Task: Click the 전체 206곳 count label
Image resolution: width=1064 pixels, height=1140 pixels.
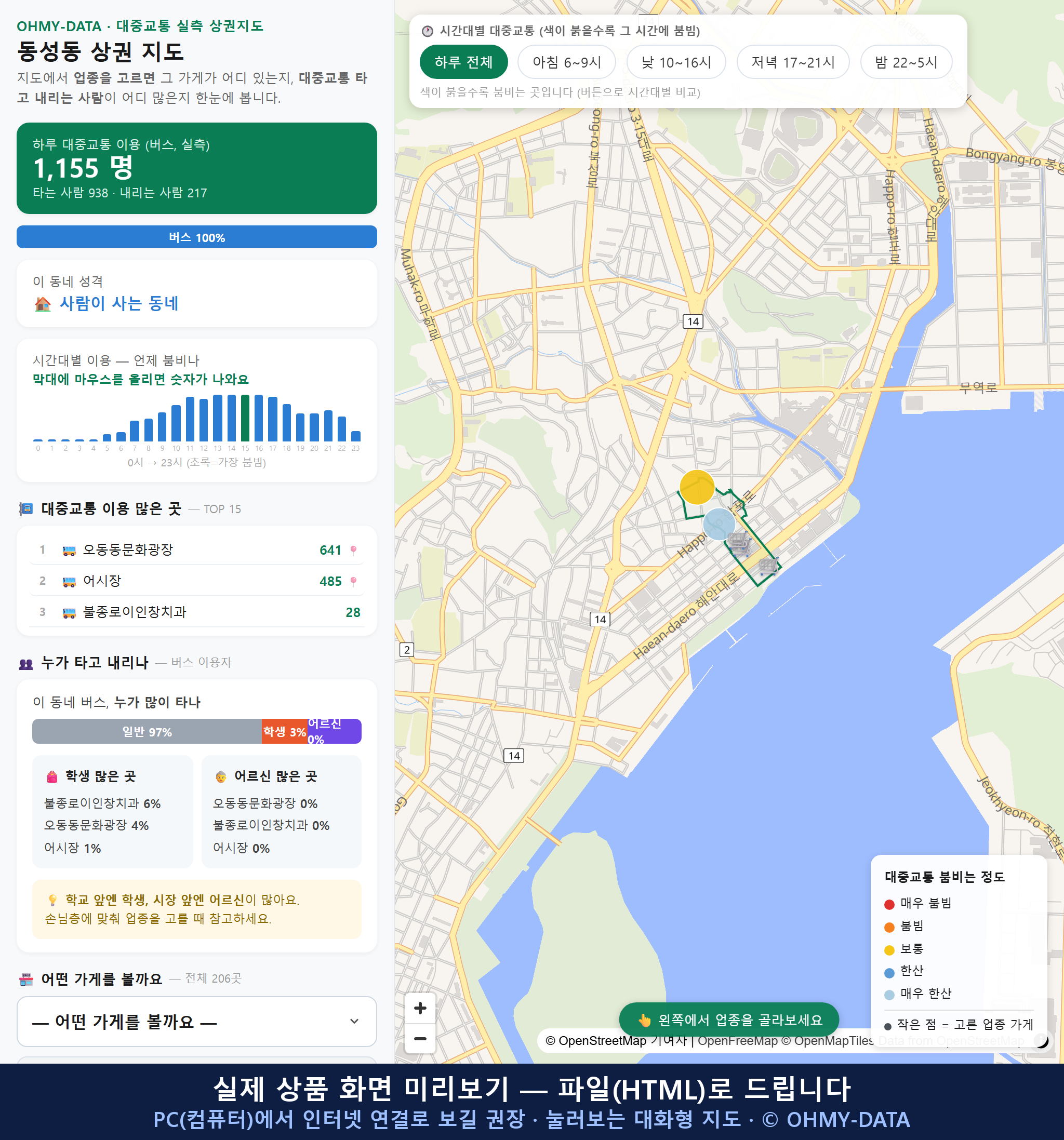Action: pyautogui.click(x=213, y=978)
